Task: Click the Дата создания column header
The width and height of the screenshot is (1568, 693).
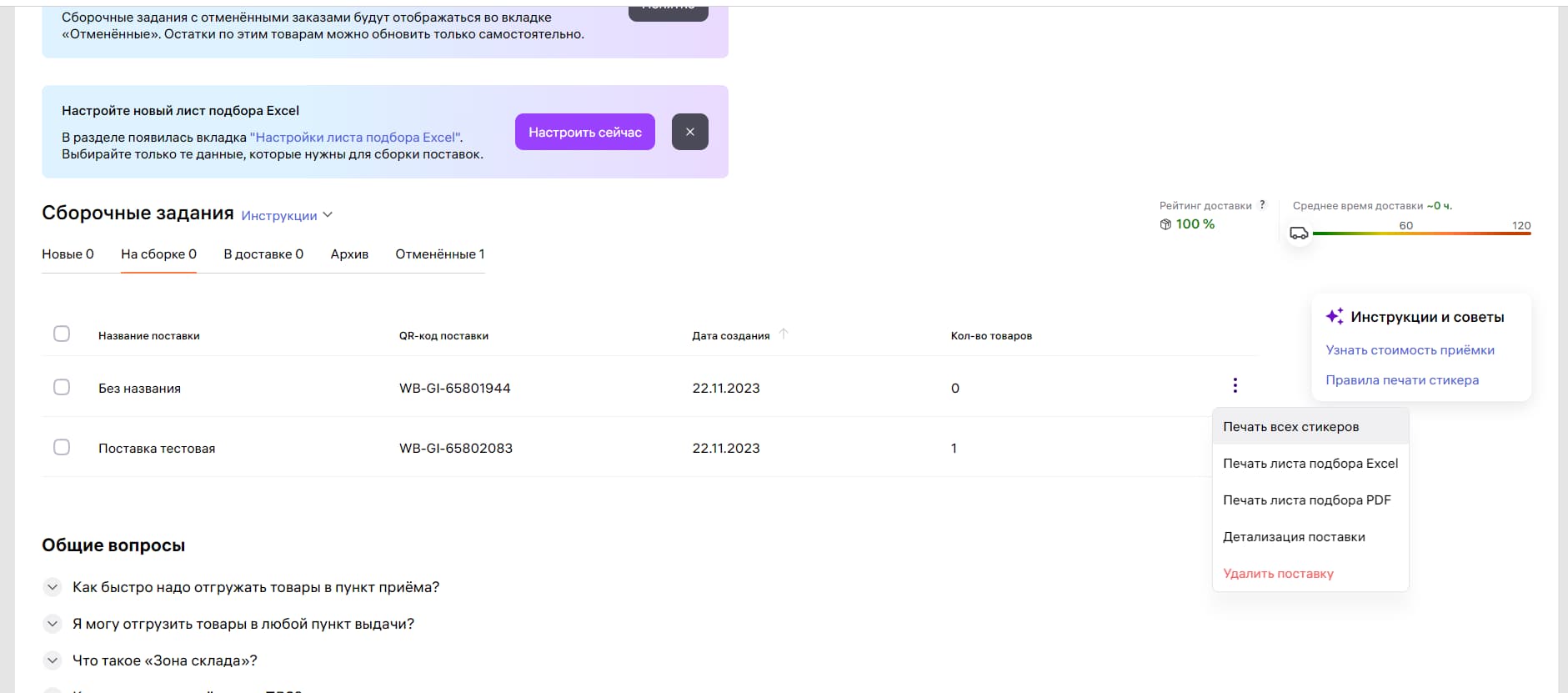Action: (x=730, y=335)
